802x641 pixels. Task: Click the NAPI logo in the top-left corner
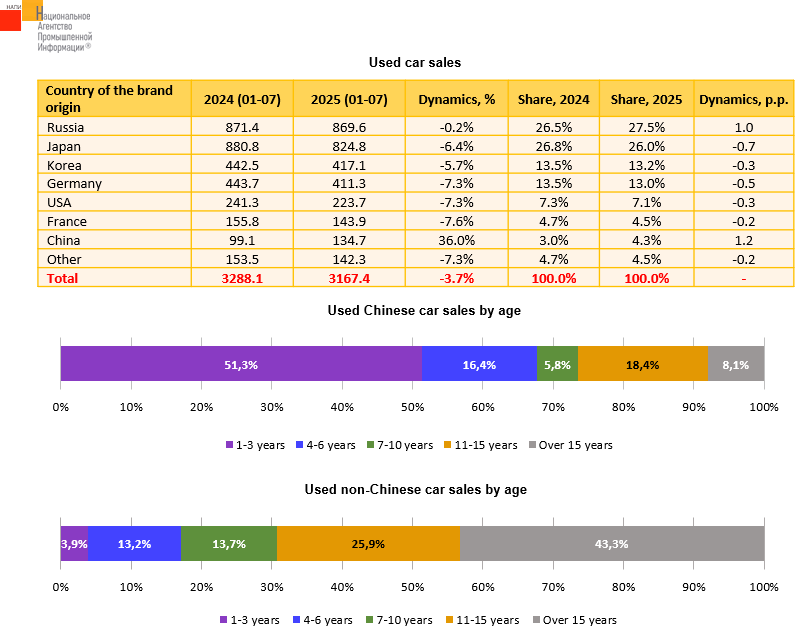22,16
